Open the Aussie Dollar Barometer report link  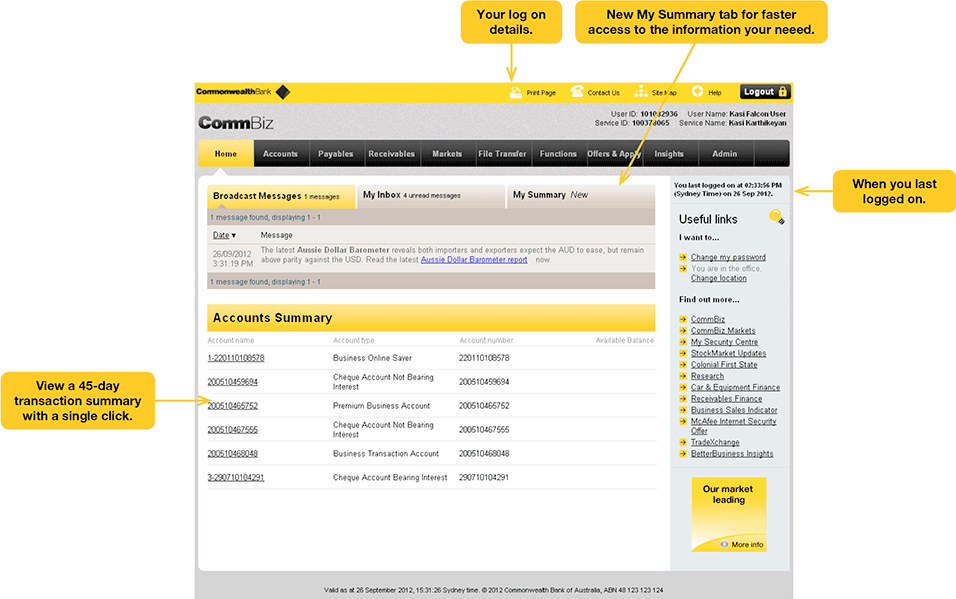pyautogui.click(x=474, y=260)
